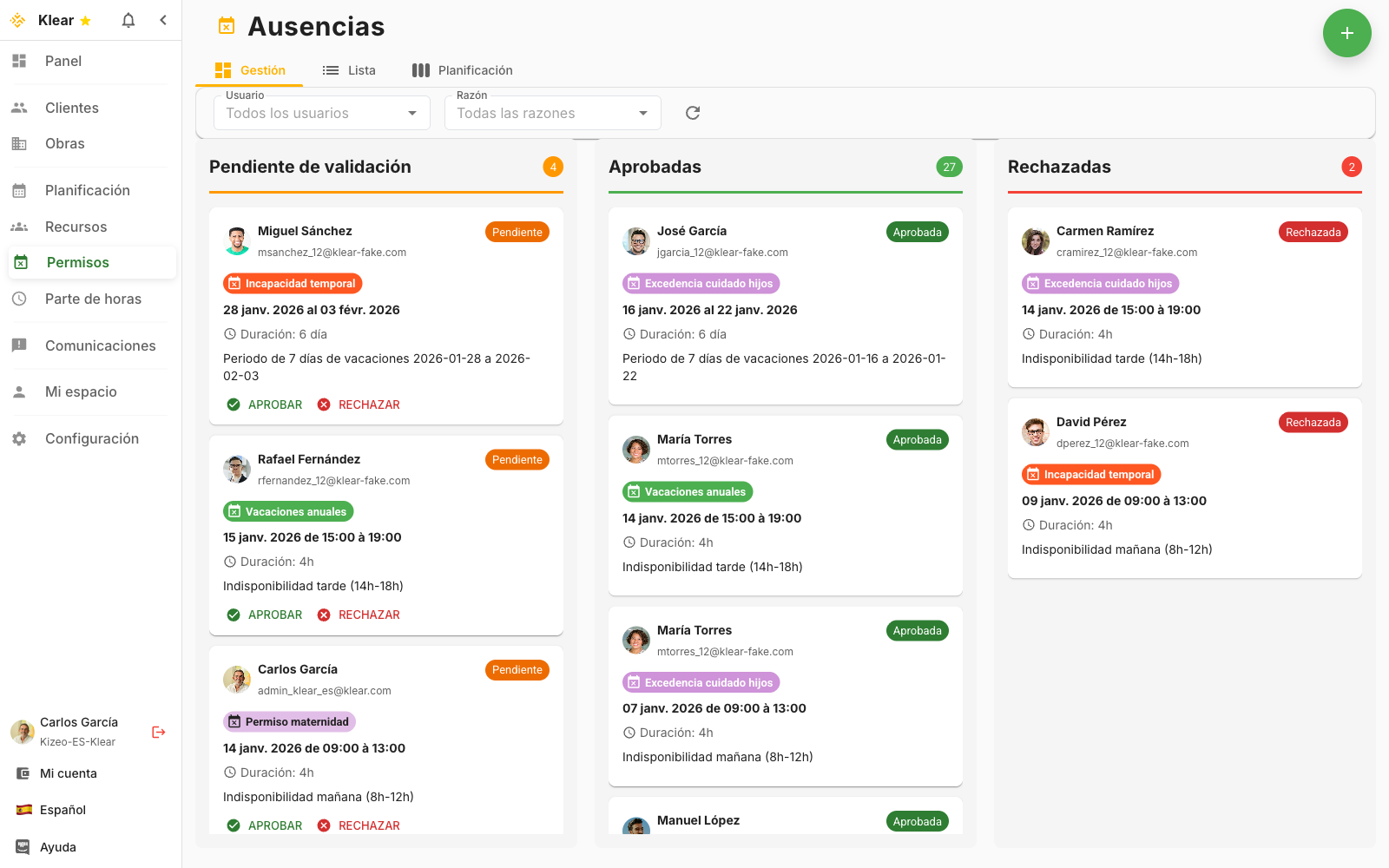
Task: Create a new absence with the green plus button
Action: coord(1346,33)
